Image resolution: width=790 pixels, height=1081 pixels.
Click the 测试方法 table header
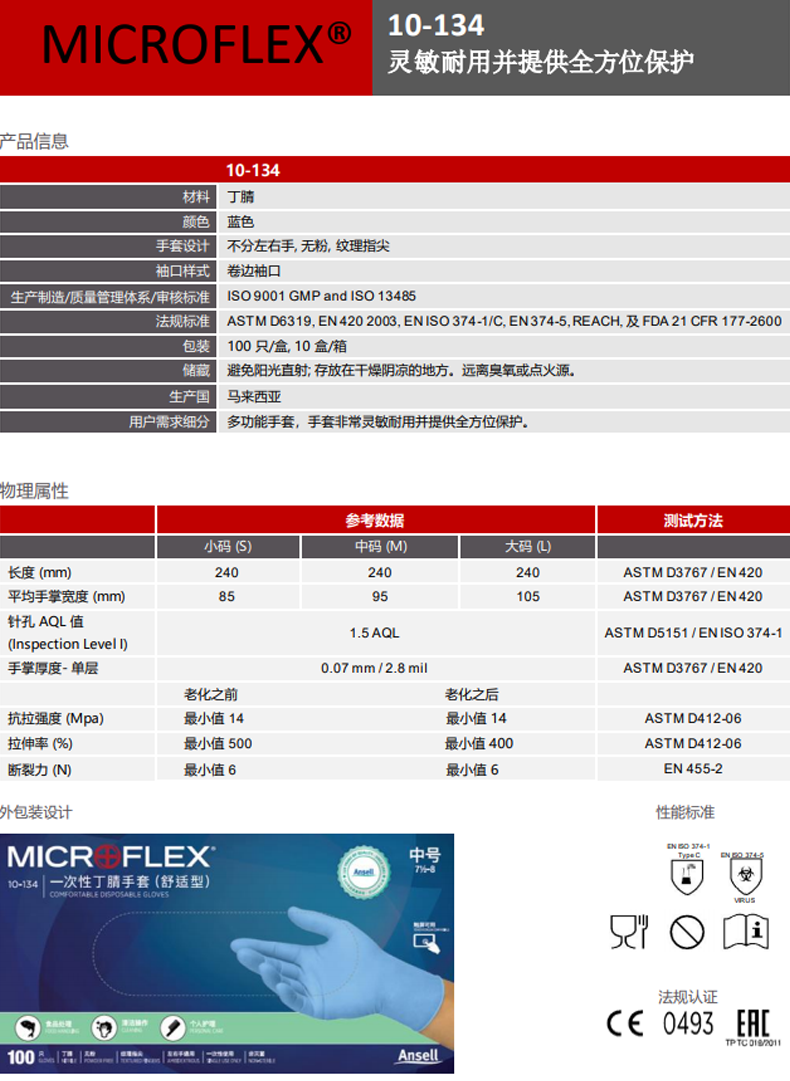coord(693,521)
